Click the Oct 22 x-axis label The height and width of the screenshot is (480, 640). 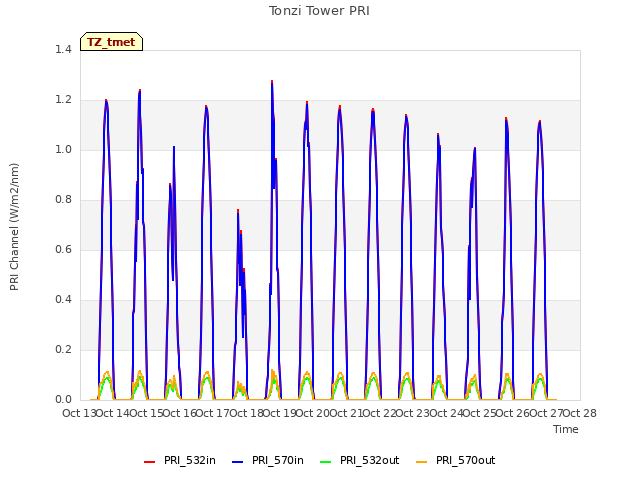point(380,413)
